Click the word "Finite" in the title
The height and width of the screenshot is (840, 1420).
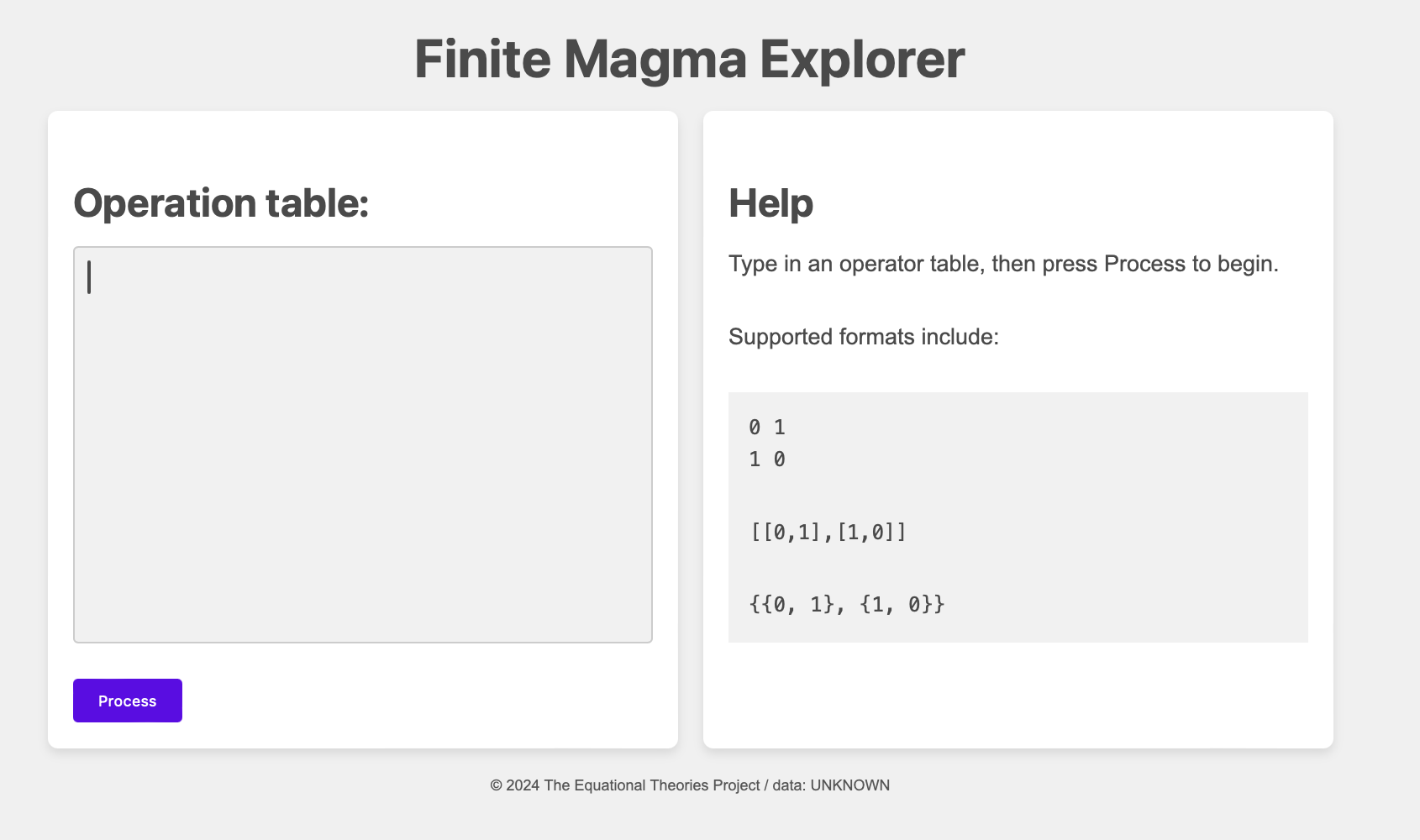coord(482,59)
